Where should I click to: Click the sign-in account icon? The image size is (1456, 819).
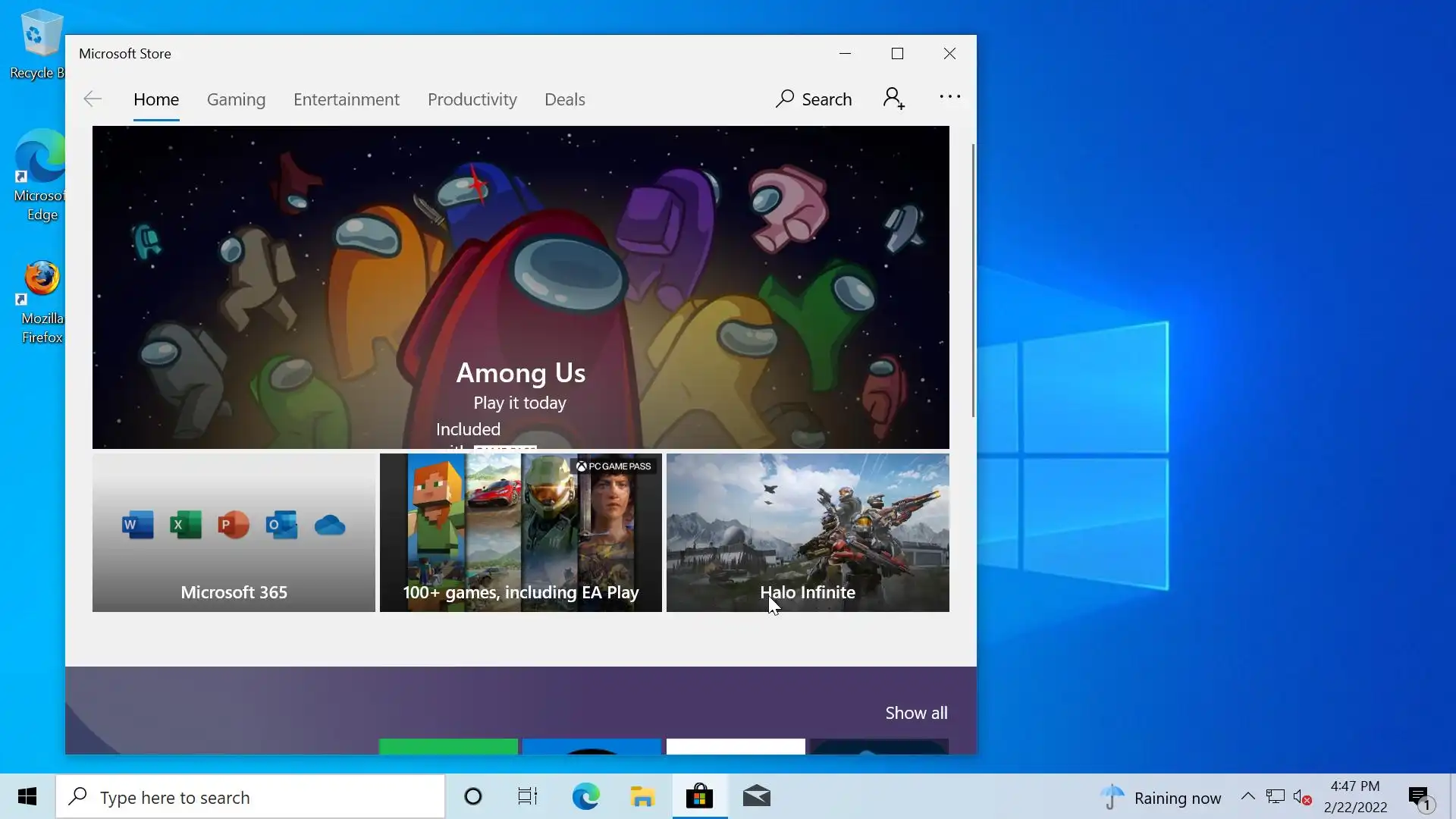[894, 99]
